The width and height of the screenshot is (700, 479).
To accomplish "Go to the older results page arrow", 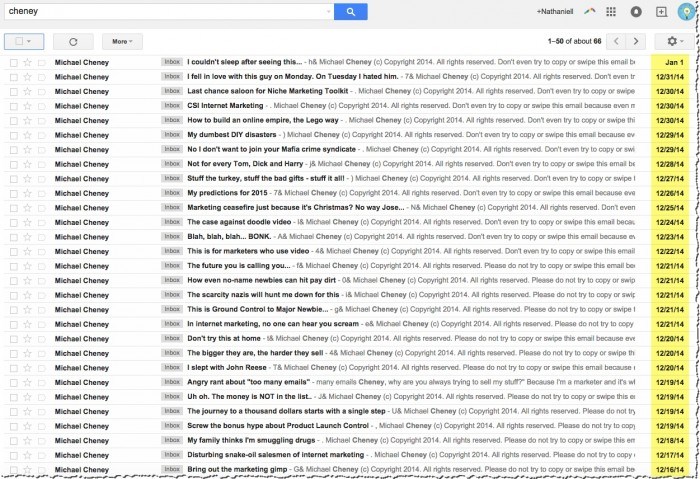I will click(636, 42).
